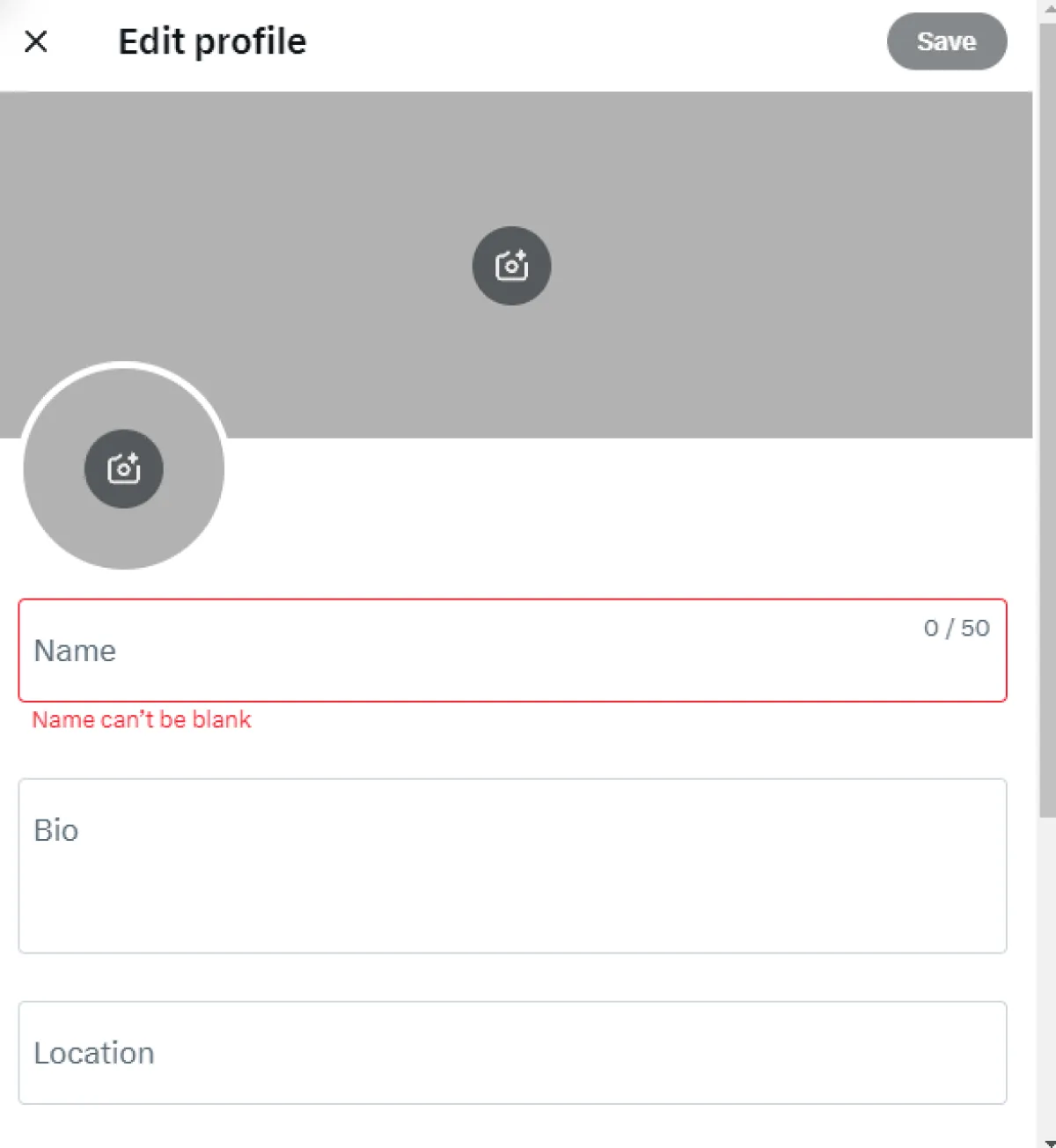Click the "Bio" placeholder label
The width and height of the screenshot is (1056, 1148).
point(56,830)
